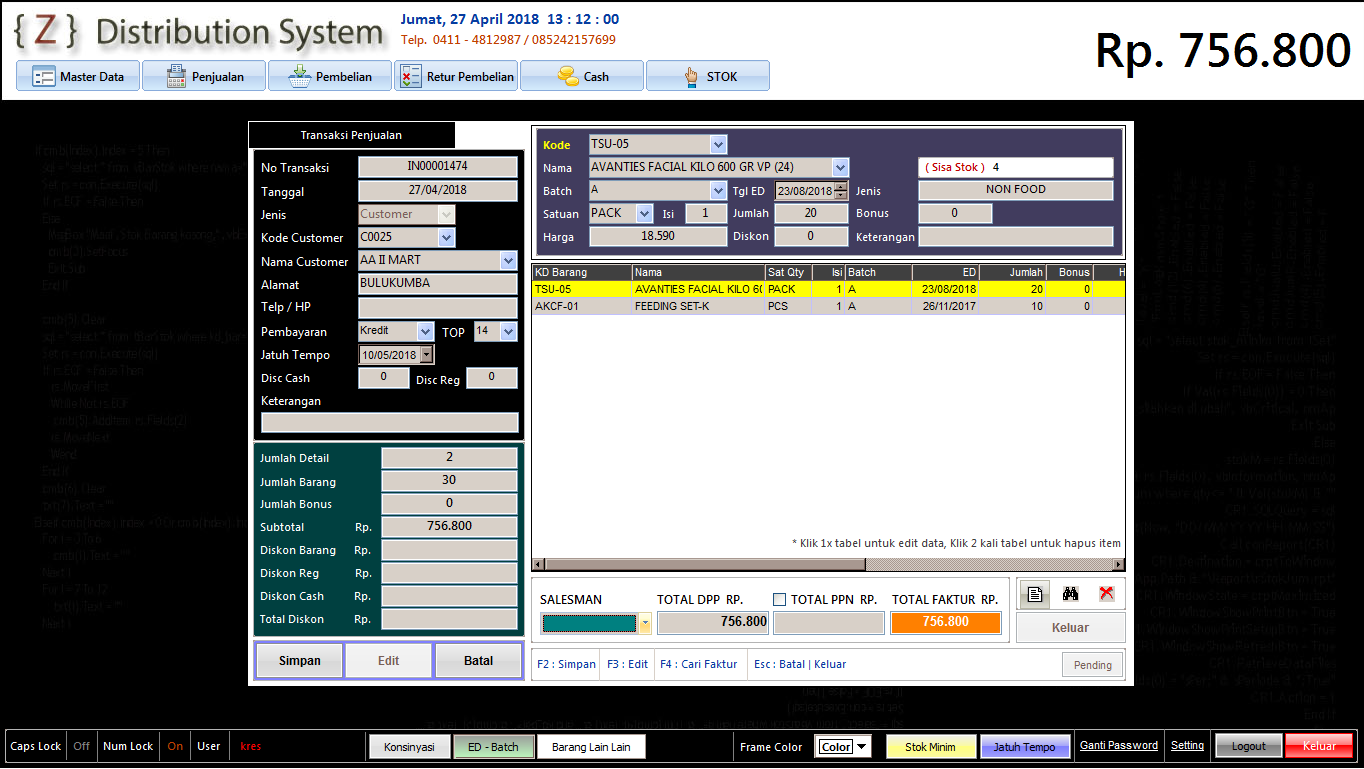Switch to the ED - Batch view
The height and width of the screenshot is (769, 1364).
click(493, 747)
